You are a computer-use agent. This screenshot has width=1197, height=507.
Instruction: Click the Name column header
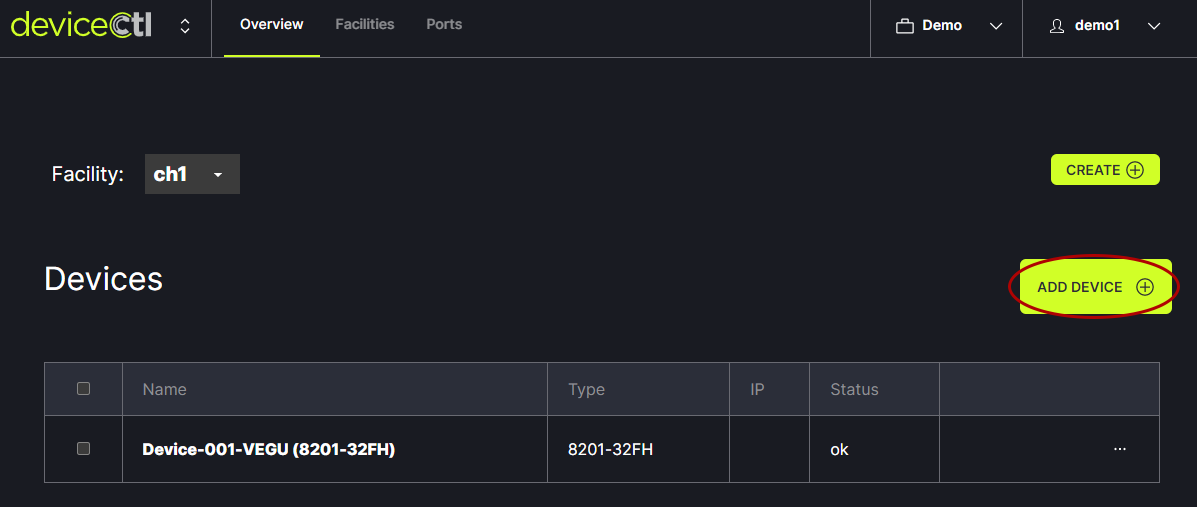click(x=165, y=389)
